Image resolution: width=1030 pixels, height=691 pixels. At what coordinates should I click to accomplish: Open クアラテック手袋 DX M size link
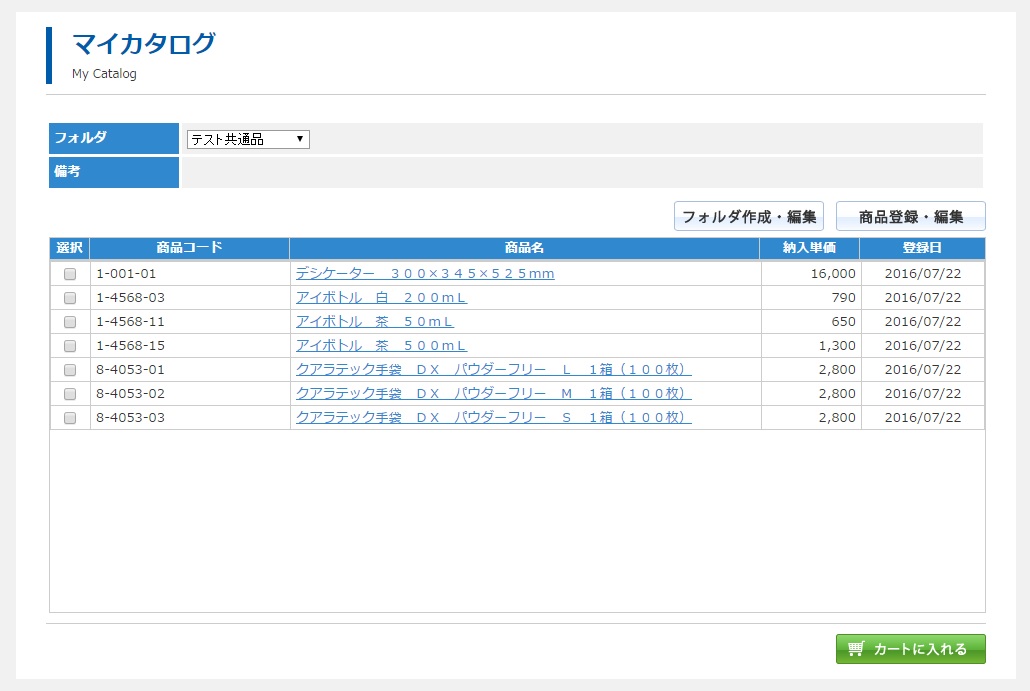pos(493,393)
